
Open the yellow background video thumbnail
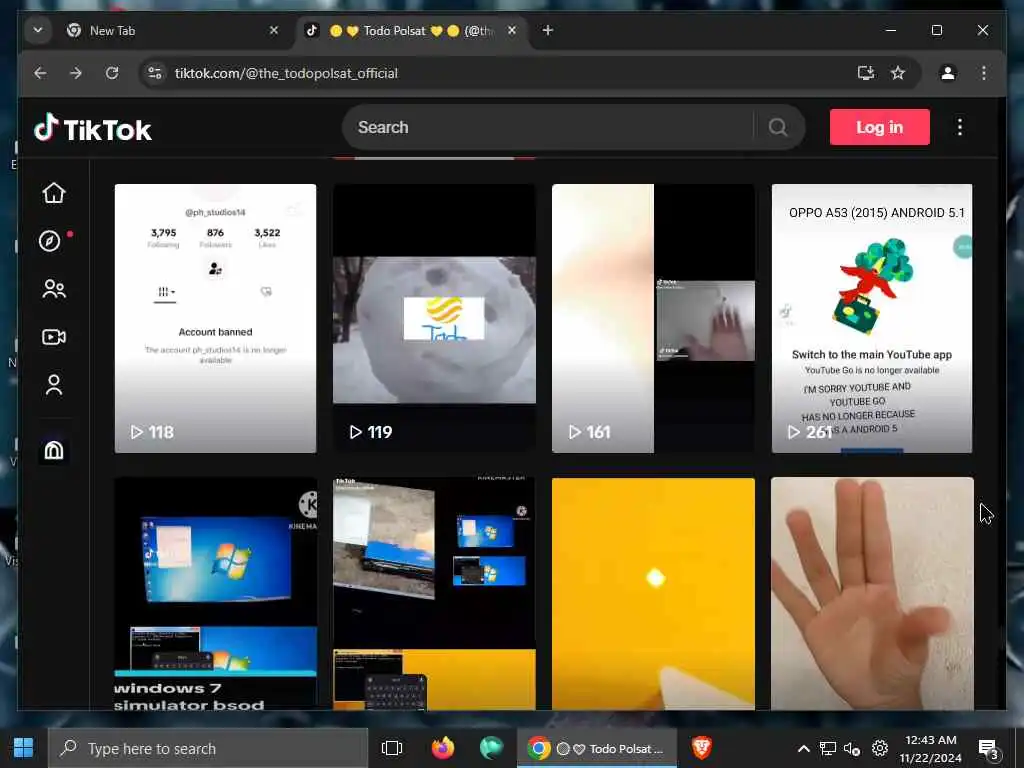[653, 594]
